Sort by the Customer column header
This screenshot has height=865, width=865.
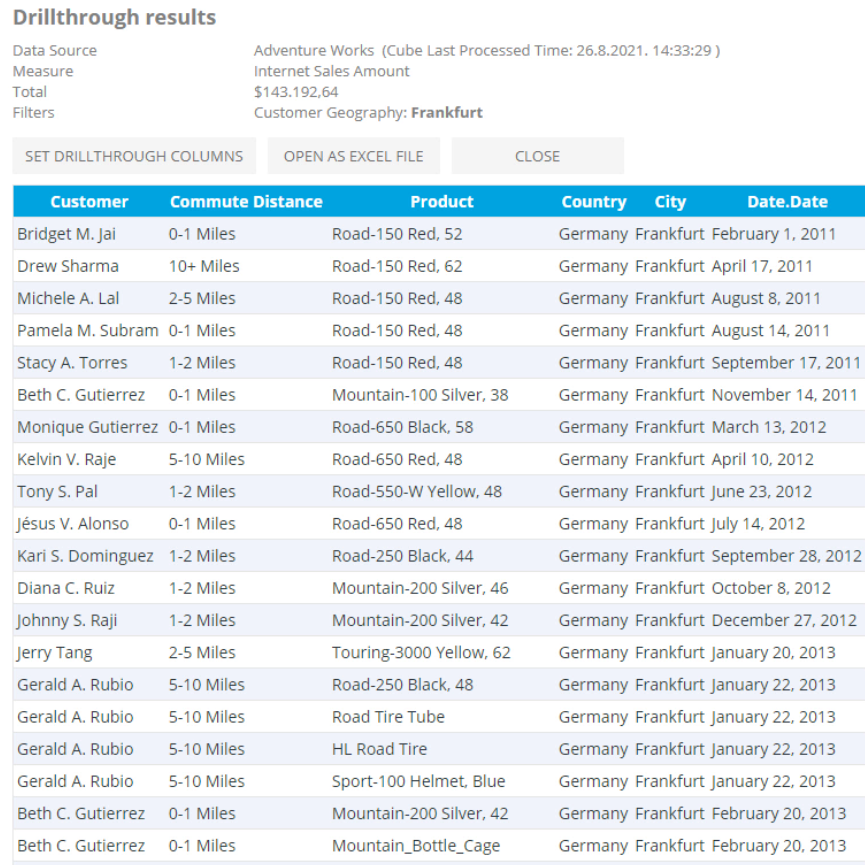click(89, 202)
